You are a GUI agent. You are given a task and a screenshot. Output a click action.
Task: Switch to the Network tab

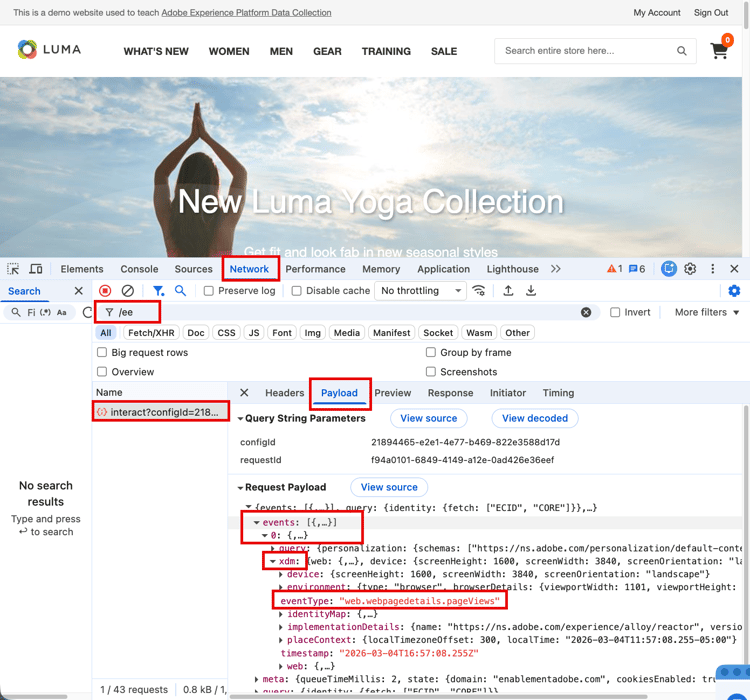point(249,269)
